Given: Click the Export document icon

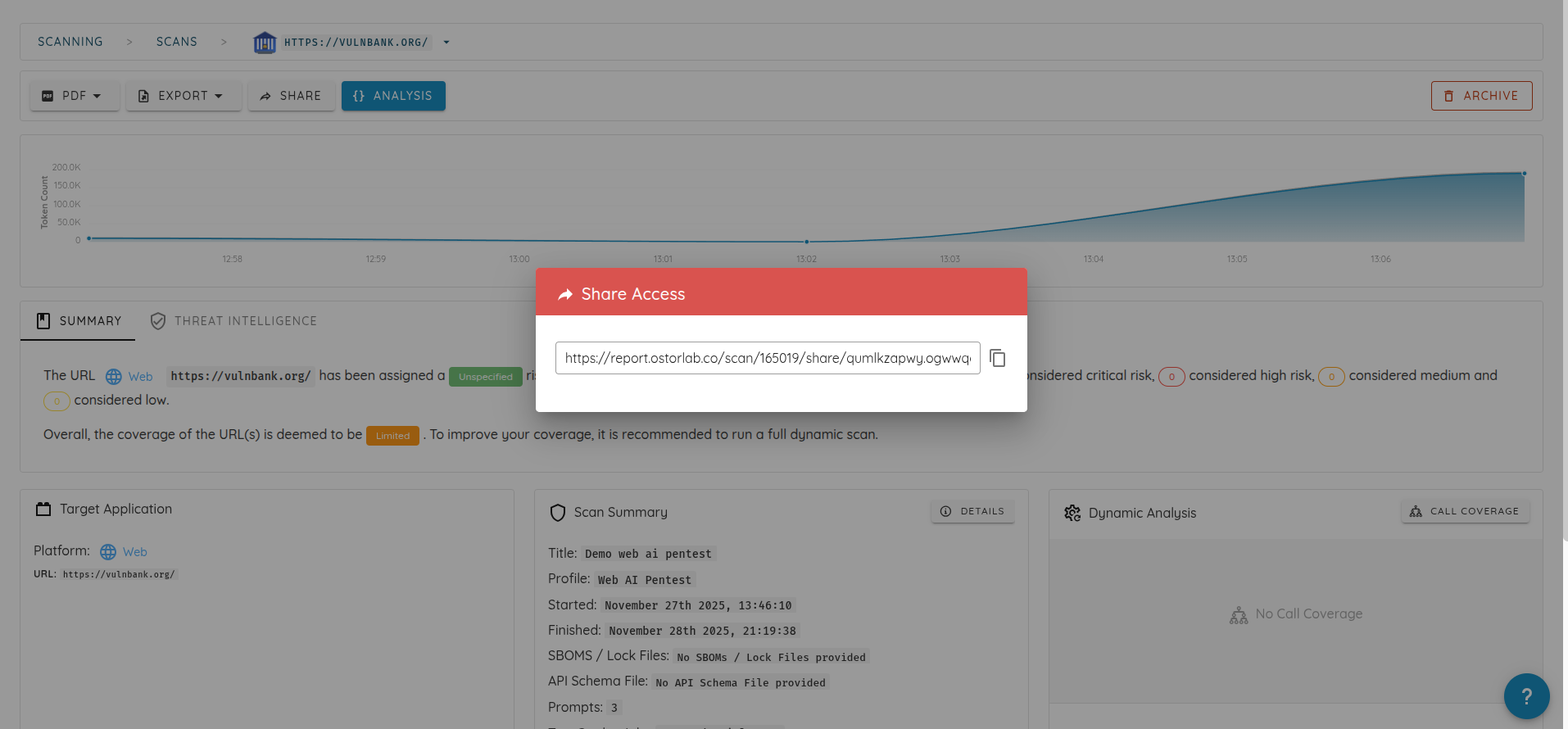Looking at the screenshot, I should (143, 96).
